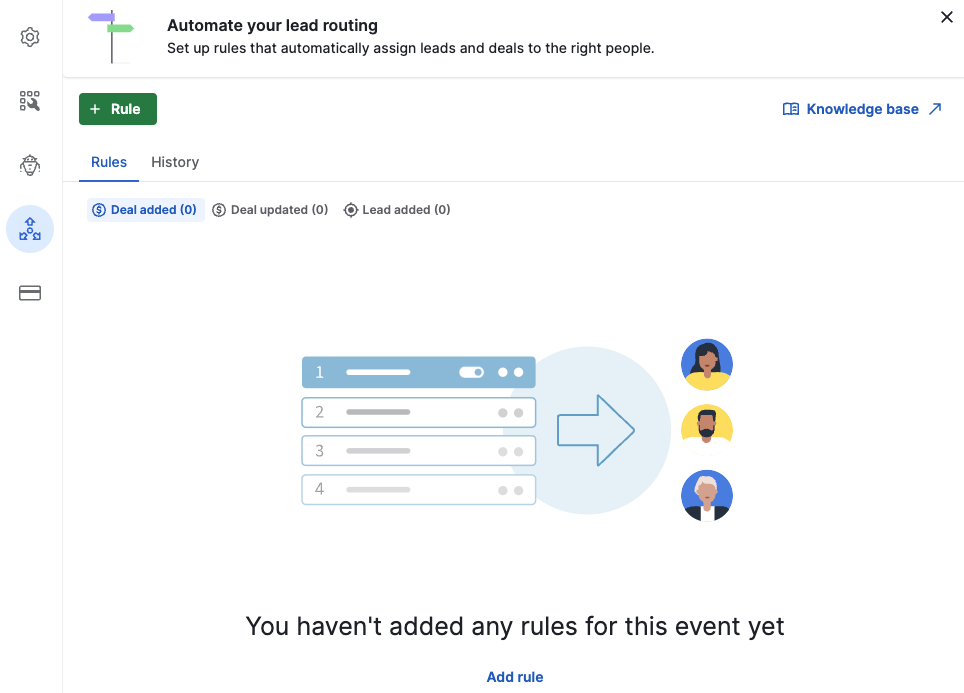
Task: Open the AI assistant sidebar icon
Action: (30, 165)
